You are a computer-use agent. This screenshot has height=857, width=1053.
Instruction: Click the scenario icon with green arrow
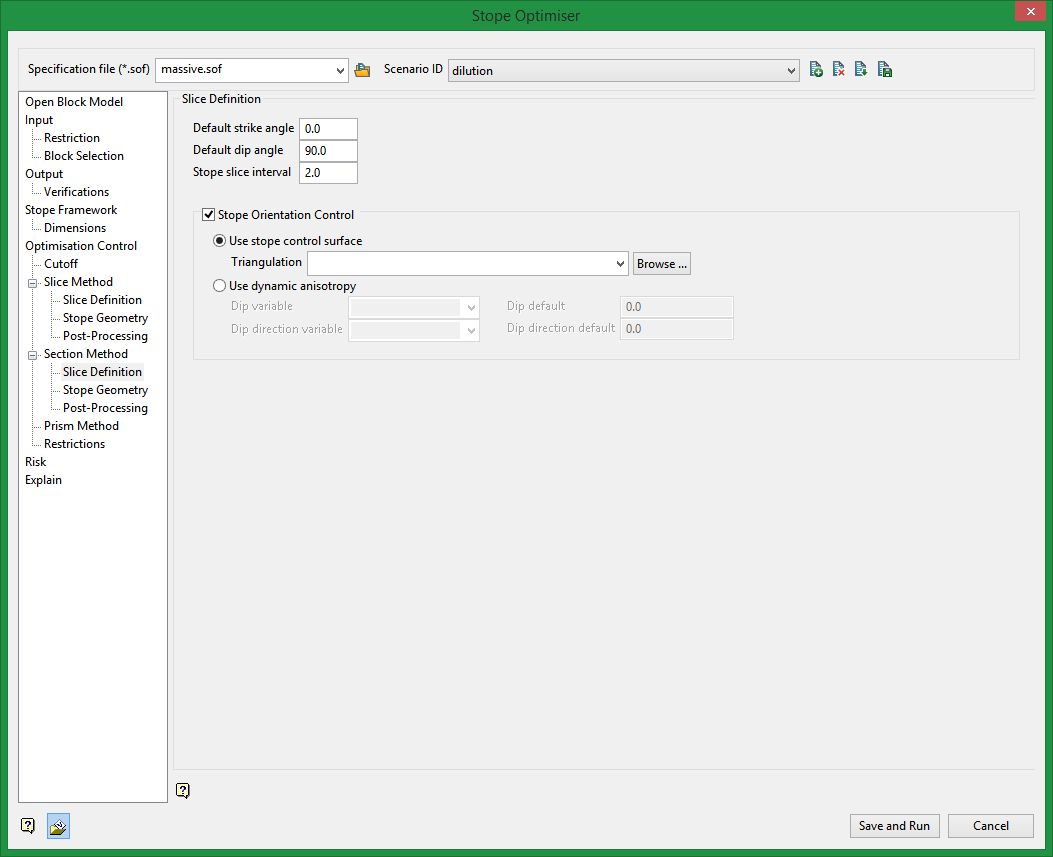[x=861, y=70]
